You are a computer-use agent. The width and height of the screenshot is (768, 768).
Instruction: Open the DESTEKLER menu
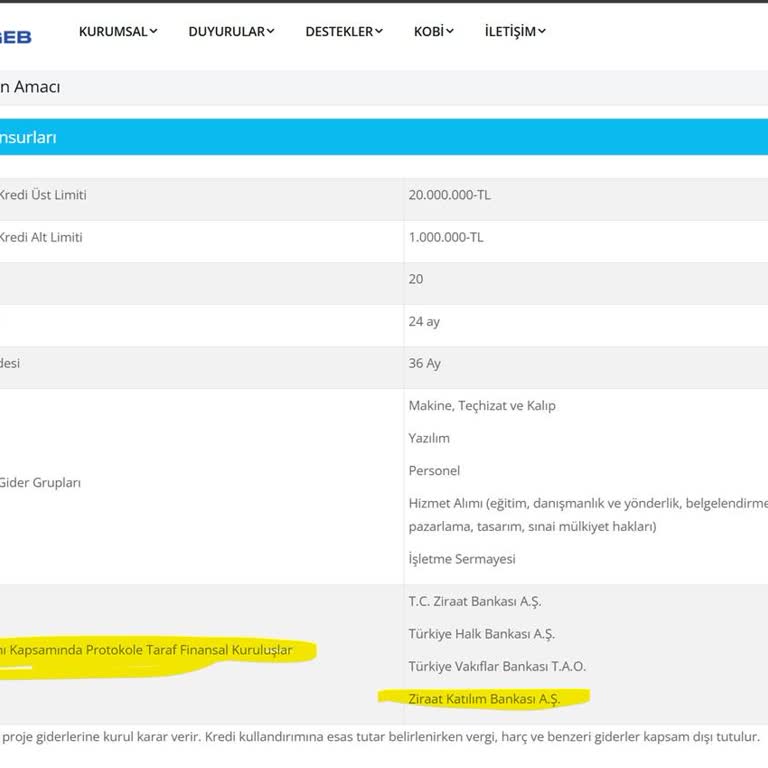tap(344, 31)
